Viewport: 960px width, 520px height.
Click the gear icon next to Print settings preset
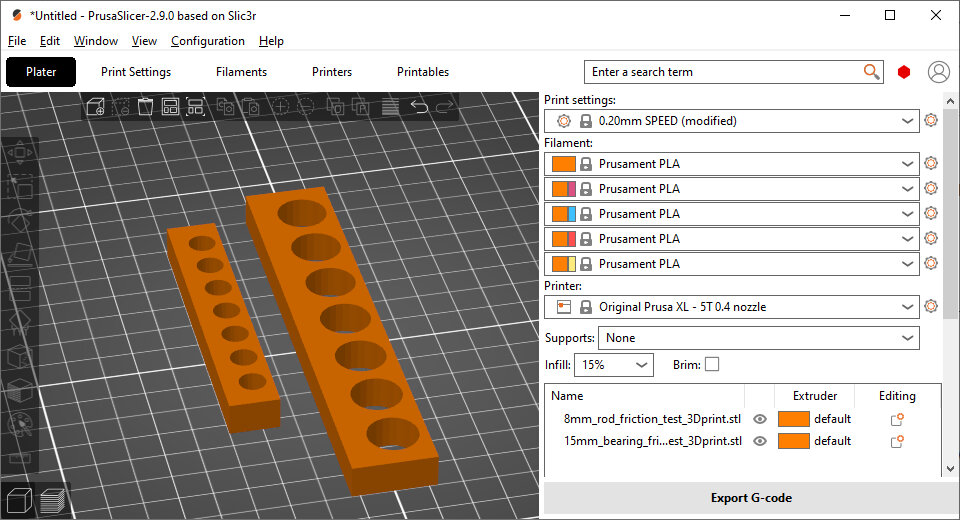pyautogui.click(x=931, y=120)
